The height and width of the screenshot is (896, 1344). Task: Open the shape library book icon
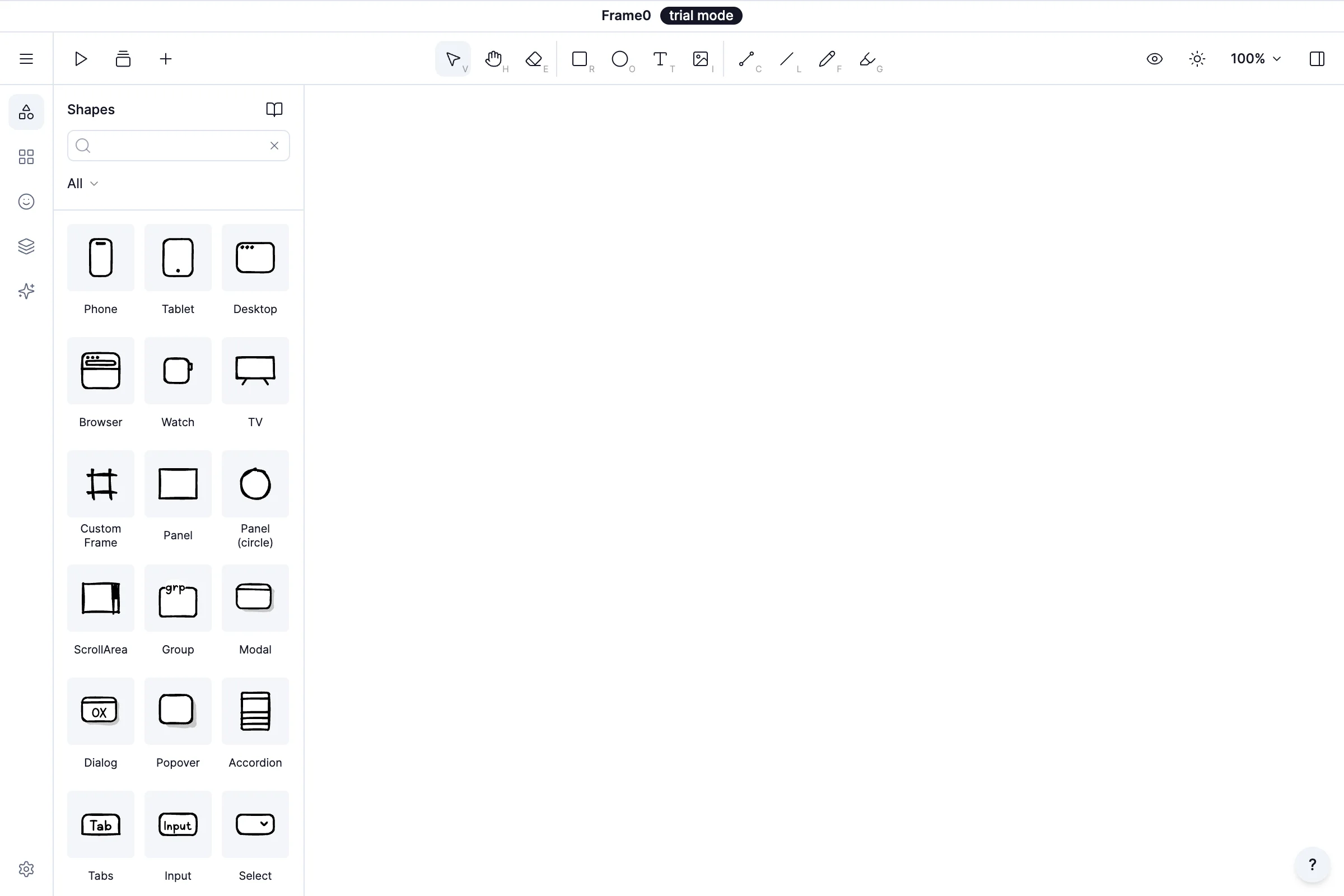point(274,109)
